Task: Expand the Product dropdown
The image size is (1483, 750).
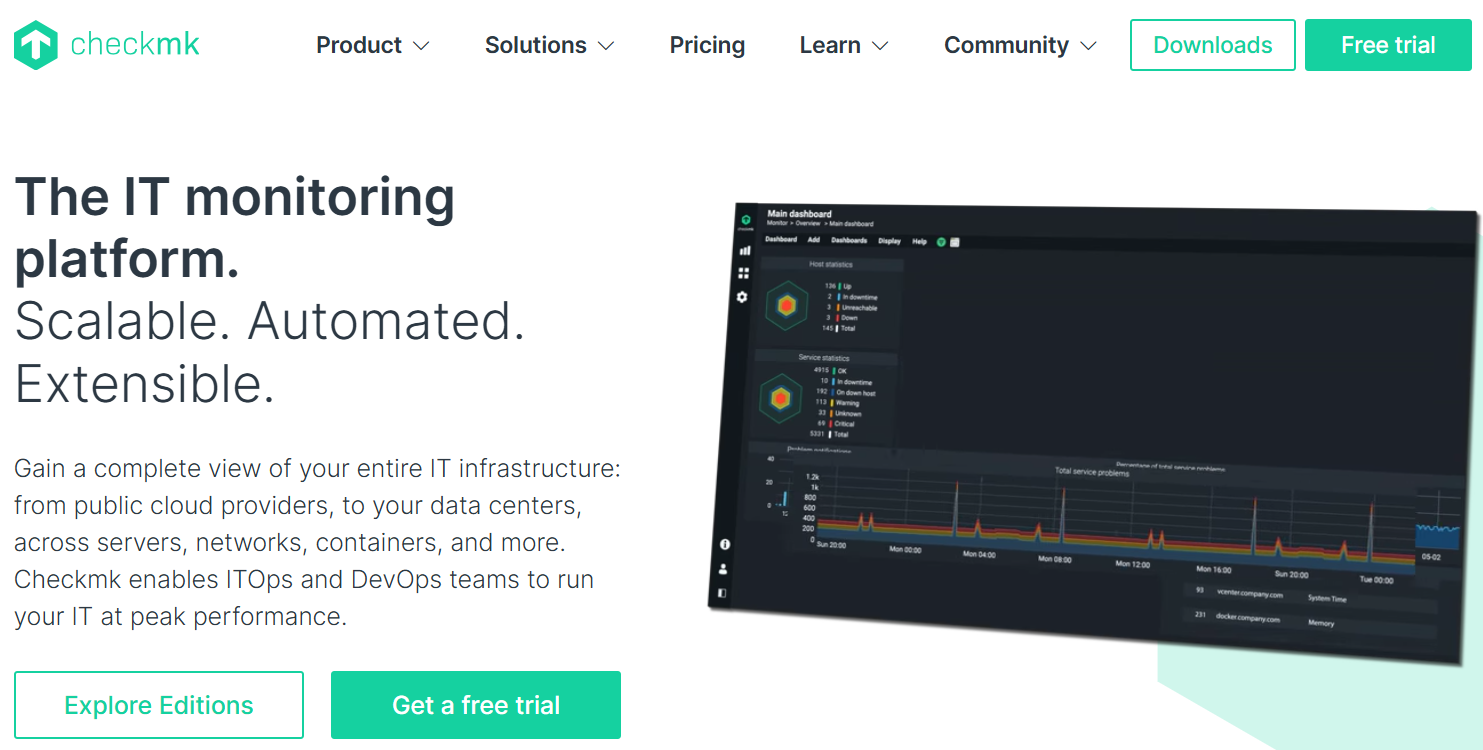Action: (372, 45)
